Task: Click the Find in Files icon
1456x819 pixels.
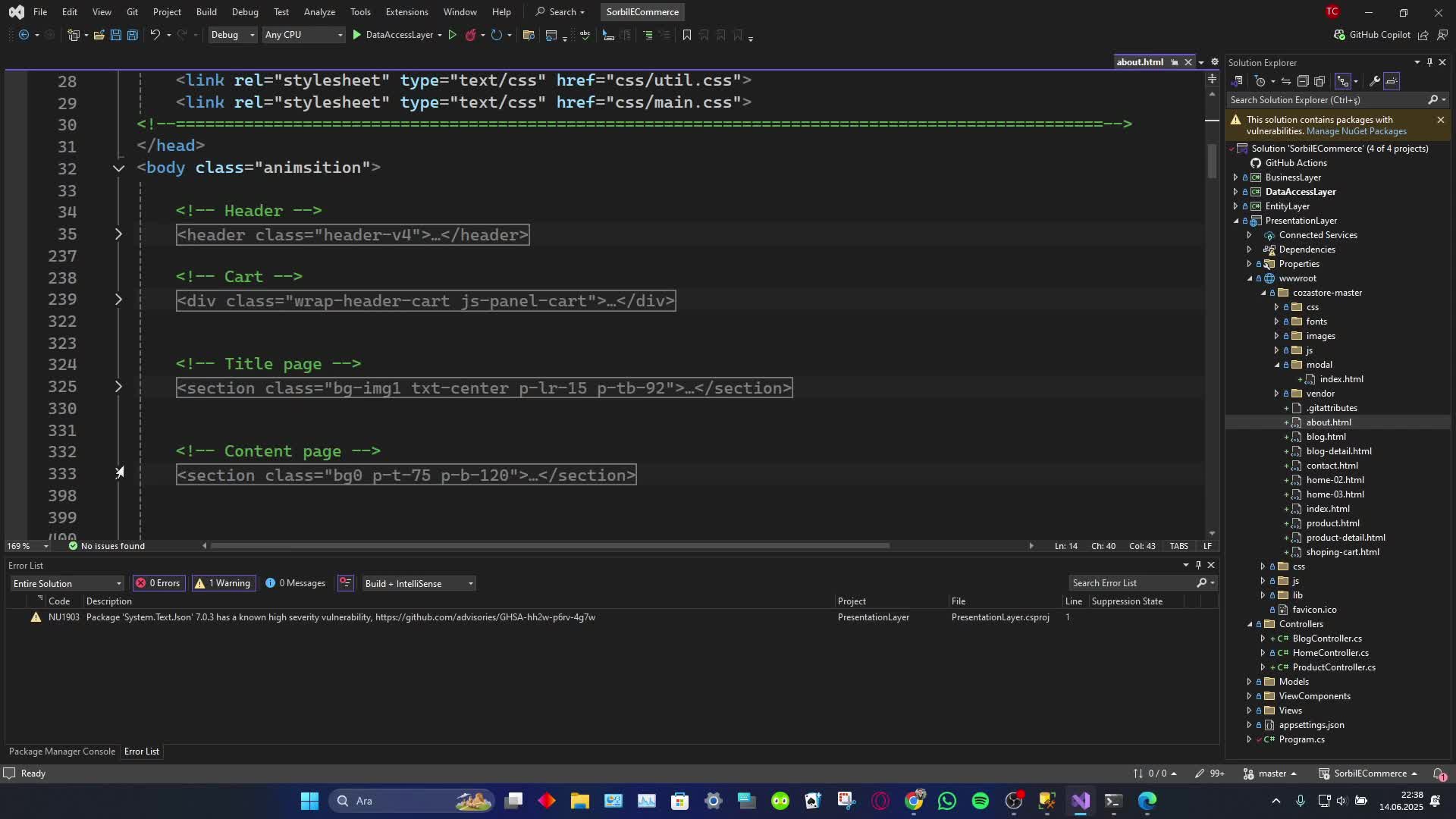Action: tap(529, 35)
